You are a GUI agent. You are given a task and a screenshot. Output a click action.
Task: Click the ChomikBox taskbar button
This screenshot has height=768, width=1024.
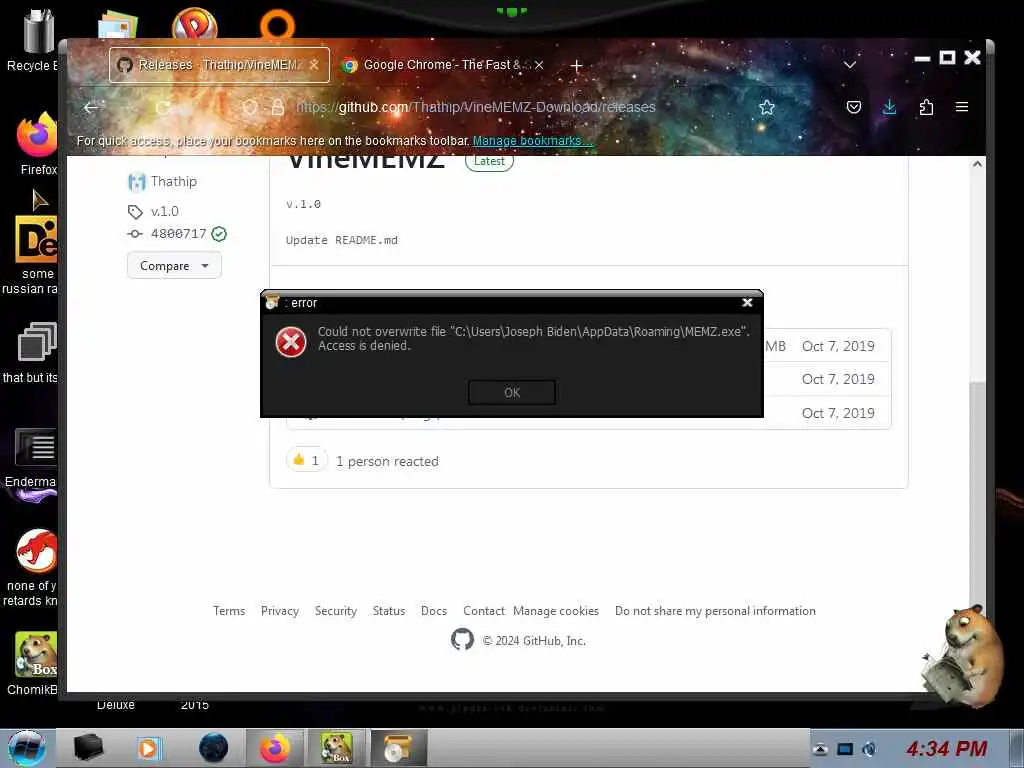pyautogui.click(x=336, y=748)
